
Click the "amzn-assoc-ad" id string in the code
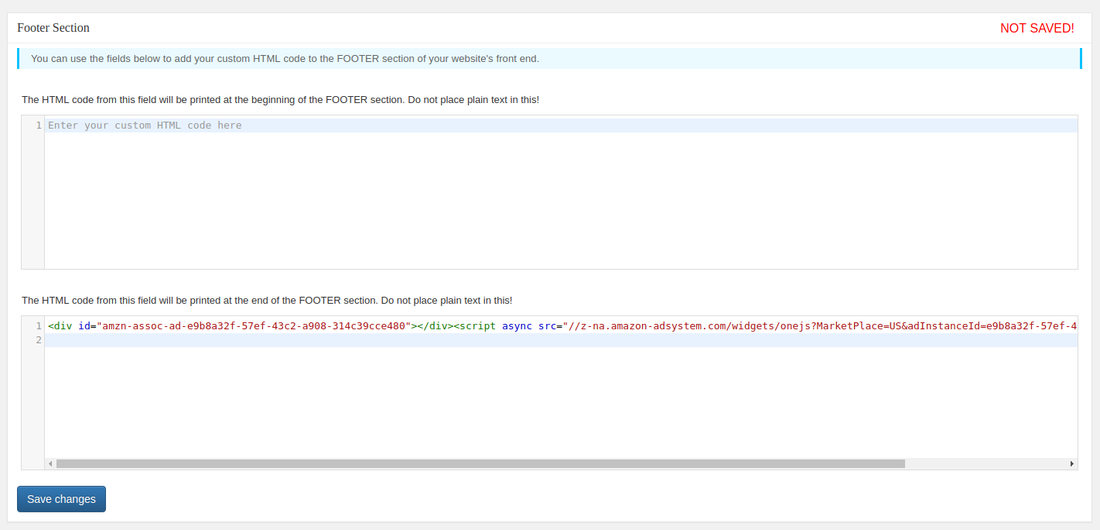(253, 326)
